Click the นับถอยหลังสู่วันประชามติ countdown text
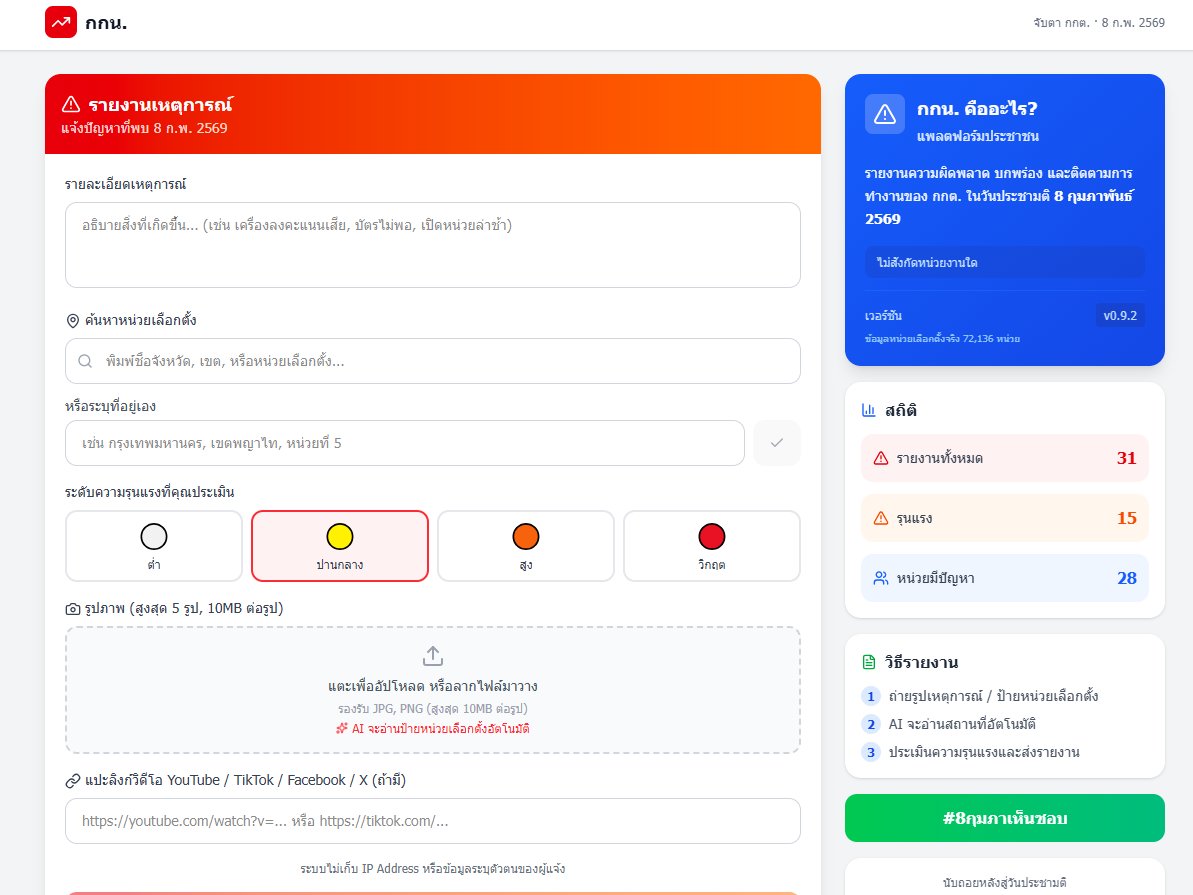The width and height of the screenshot is (1193, 895). click(x=1004, y=883)
